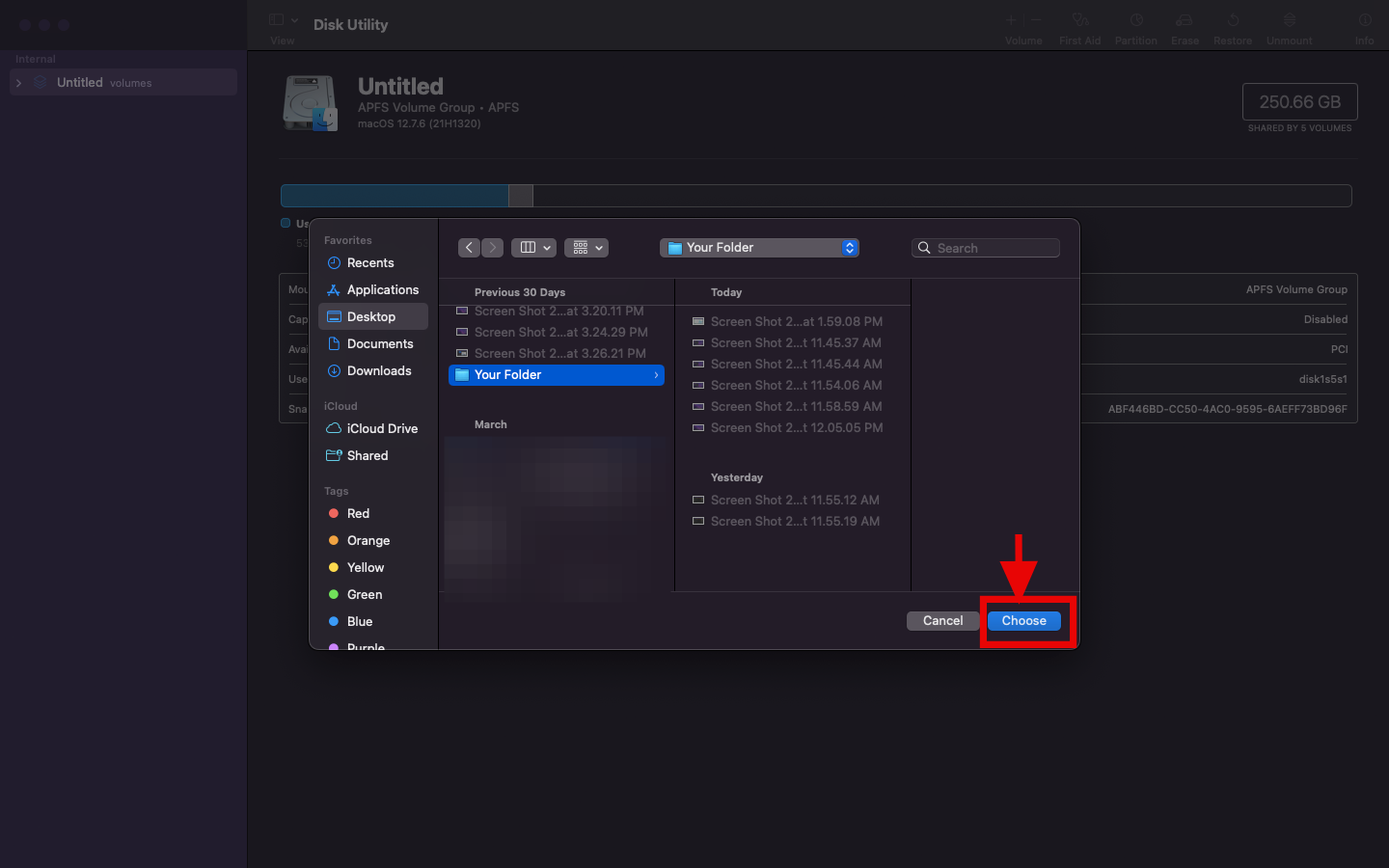The image size is (1389, 868).
Task: Open column view mode dropdown
Action: coord(533,248)
